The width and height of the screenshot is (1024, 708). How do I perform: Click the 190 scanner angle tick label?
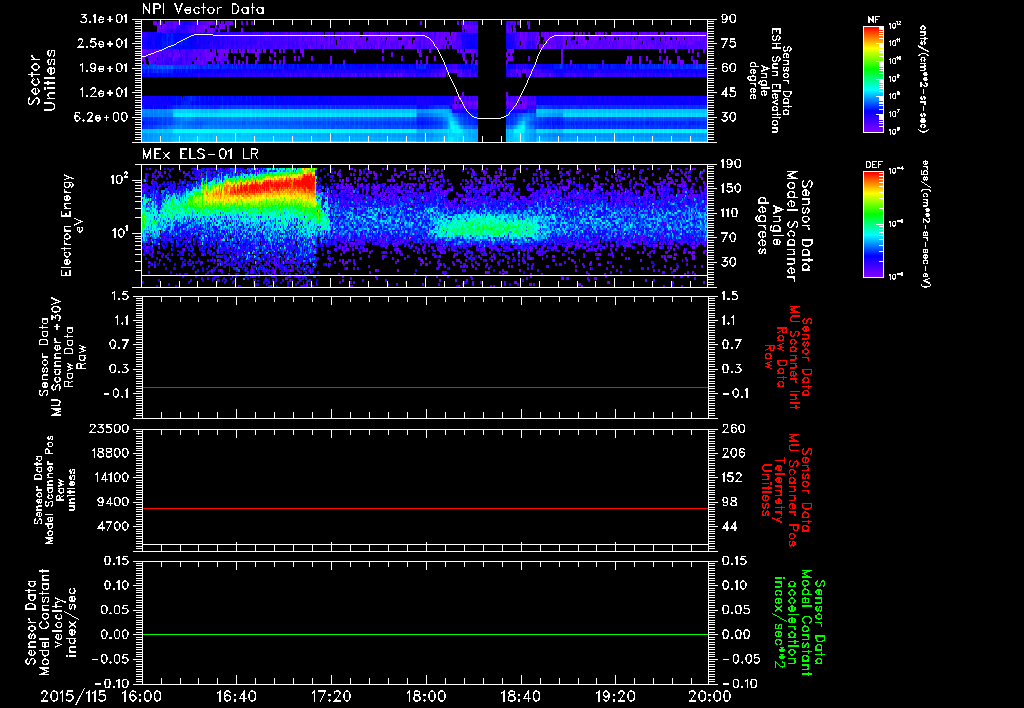point(731,164)
